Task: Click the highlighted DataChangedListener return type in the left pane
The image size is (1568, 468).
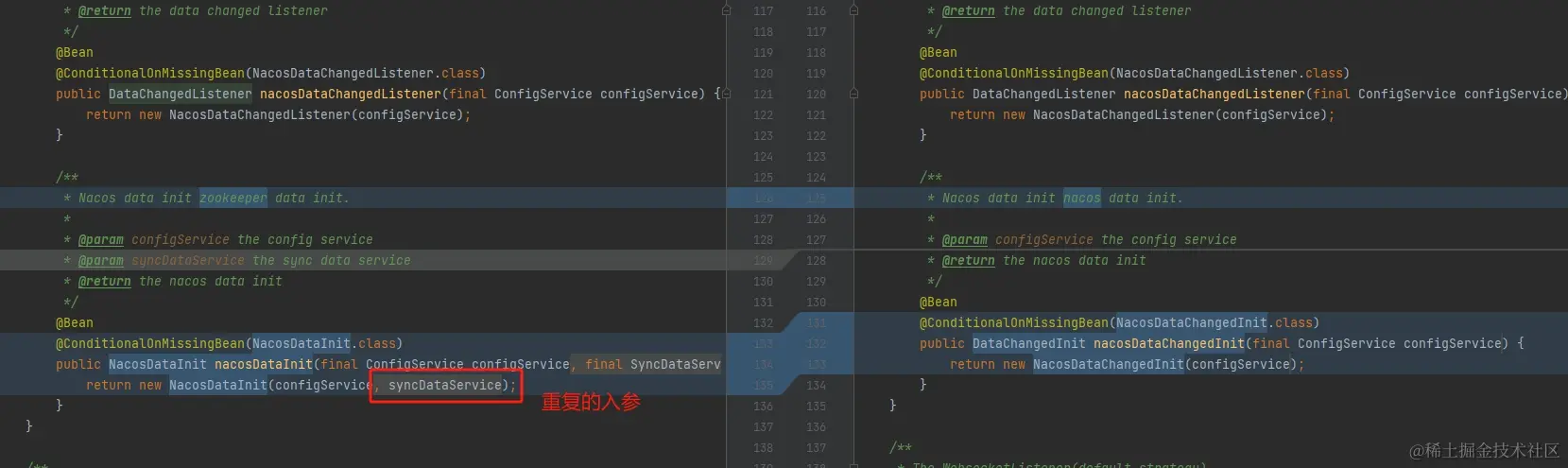Action: 181,94
